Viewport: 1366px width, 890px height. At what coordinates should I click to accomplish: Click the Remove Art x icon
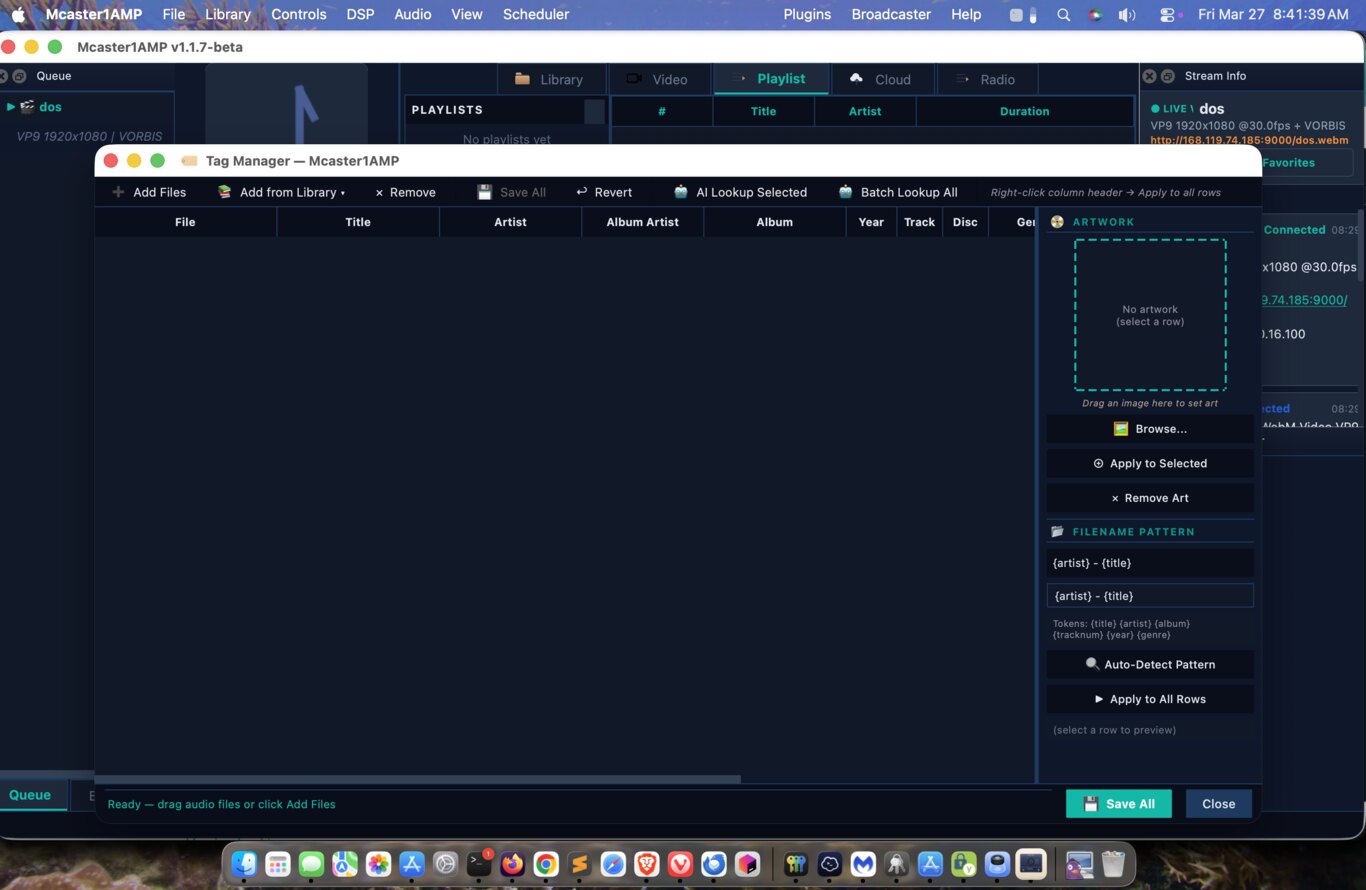tap(1115, 498)
